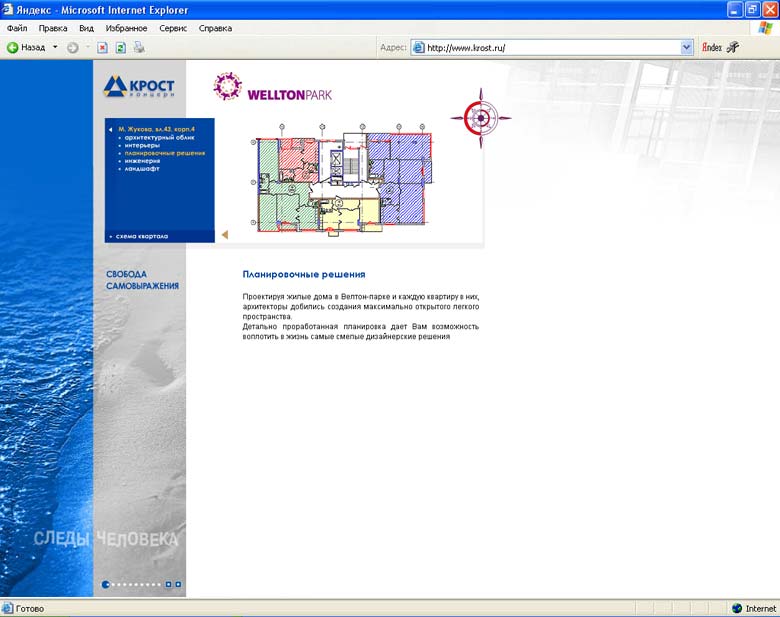Click the Wellton Park logo
The width and height of the screenshot is (780, 617).
273,87
